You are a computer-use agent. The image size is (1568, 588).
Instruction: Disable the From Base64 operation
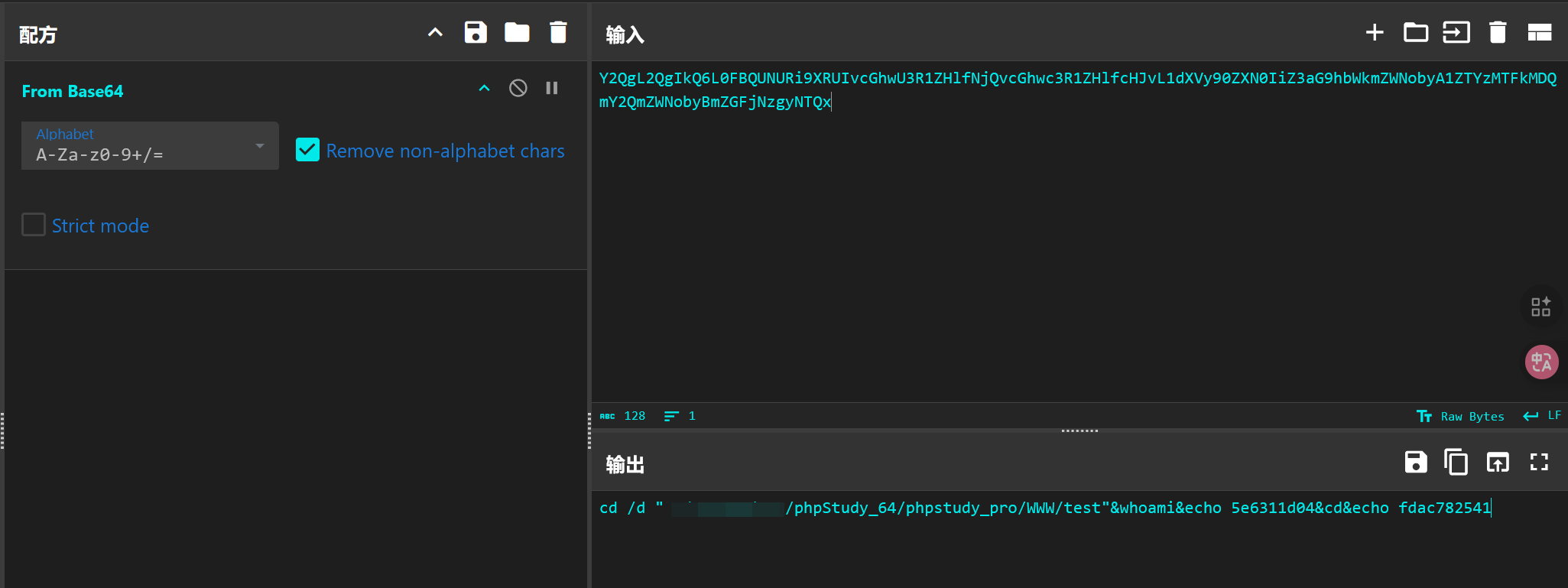point(518,89)
